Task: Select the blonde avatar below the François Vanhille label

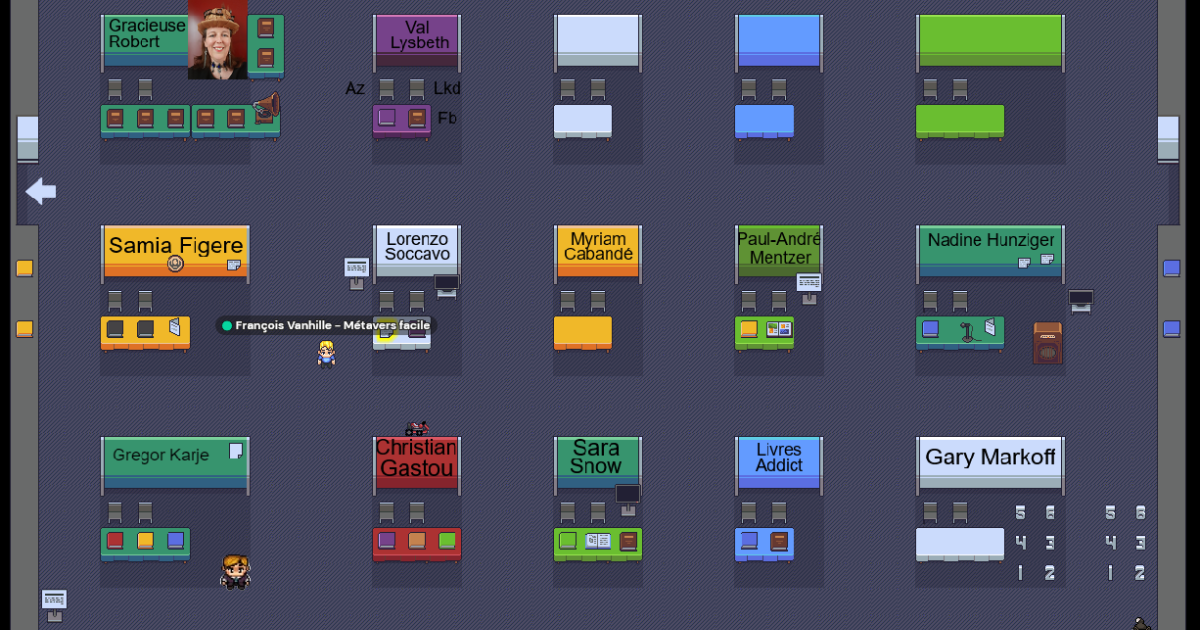Action: [x=326, y=353]
